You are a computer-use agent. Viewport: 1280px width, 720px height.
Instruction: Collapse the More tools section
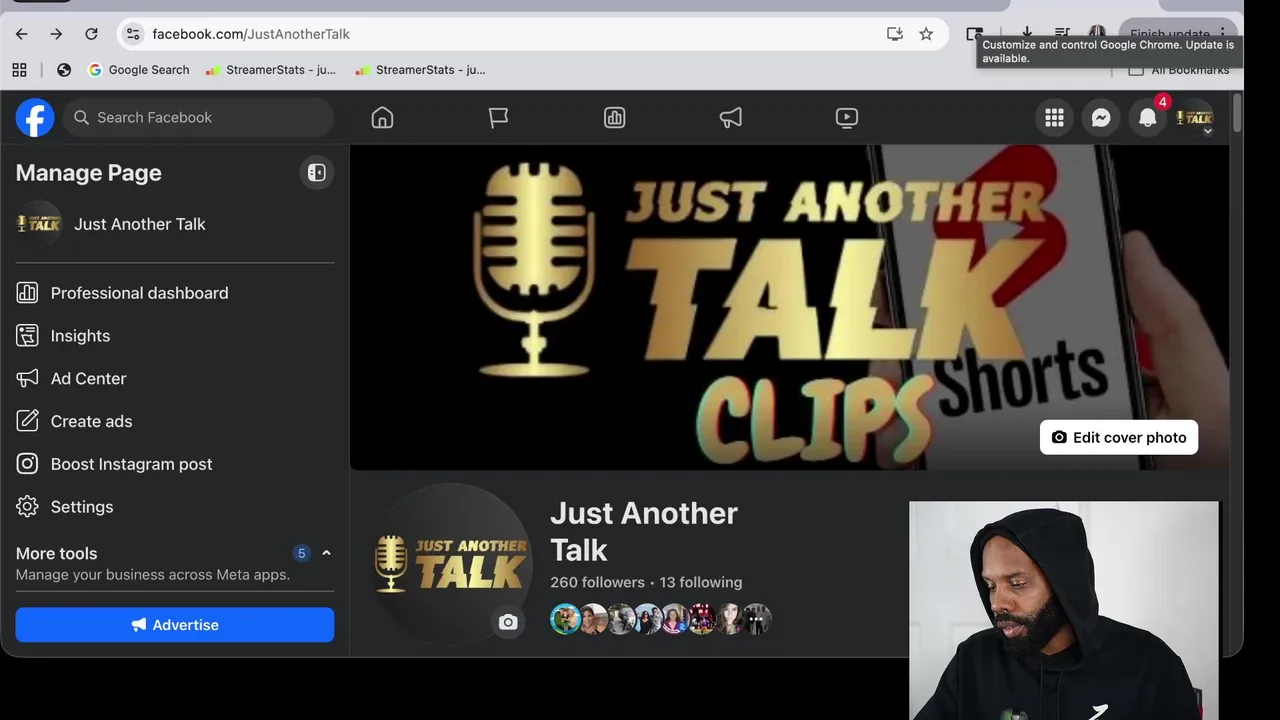pos(326,553)
